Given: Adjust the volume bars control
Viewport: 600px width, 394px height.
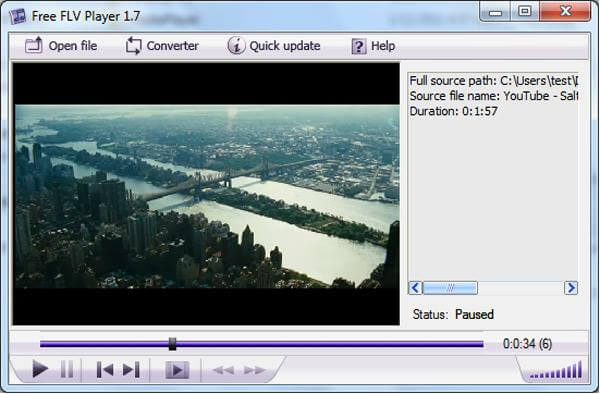Looking at the screenshot, I should click(556, 370).
